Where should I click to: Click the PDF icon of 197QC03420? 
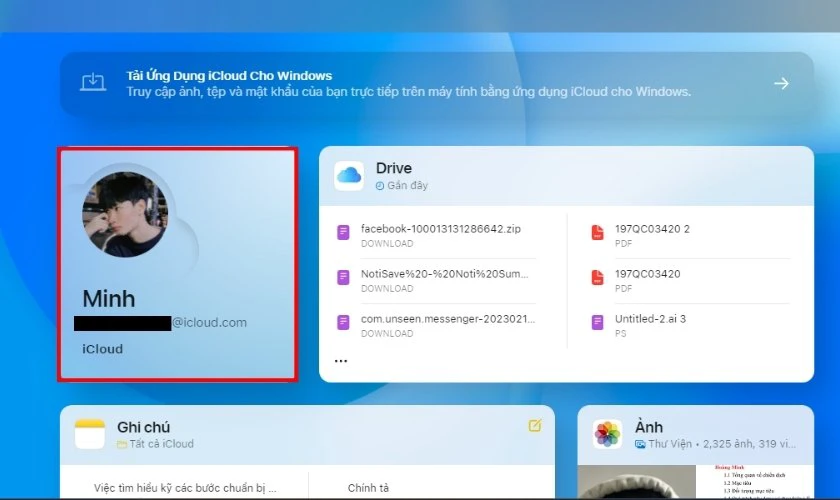pos(597,277)
